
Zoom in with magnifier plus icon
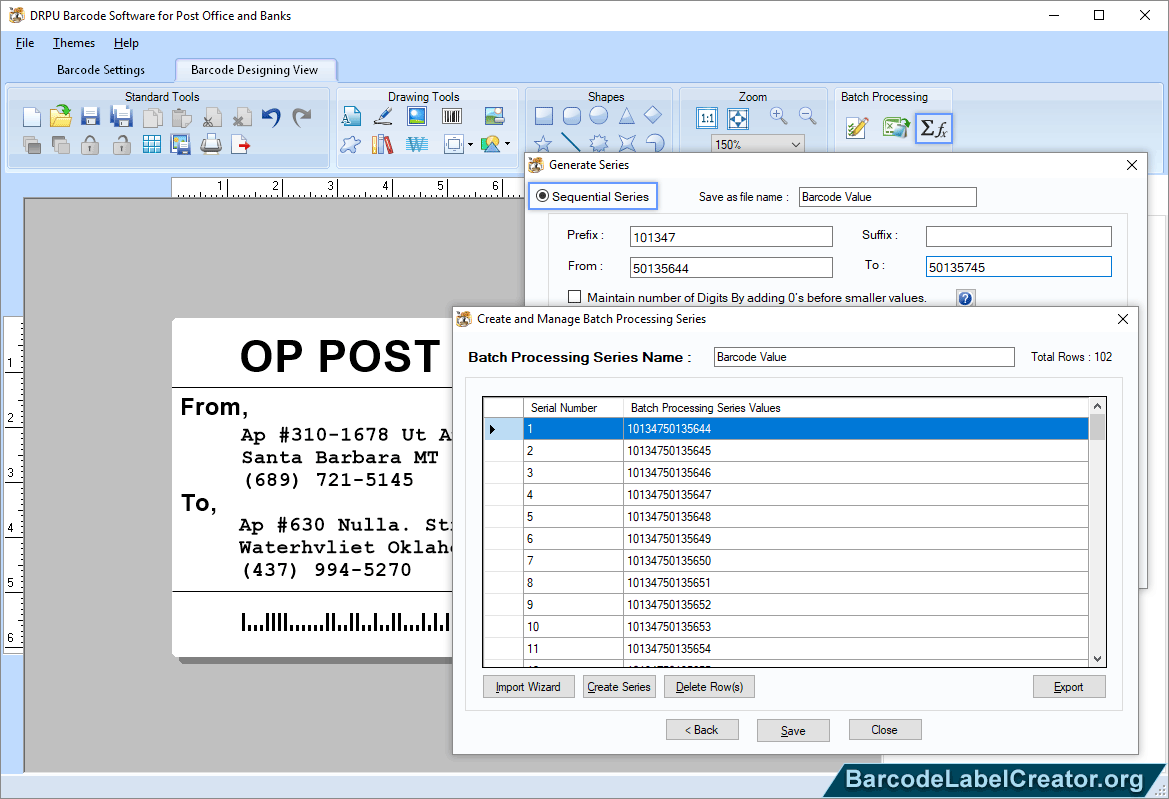[778, 116]
